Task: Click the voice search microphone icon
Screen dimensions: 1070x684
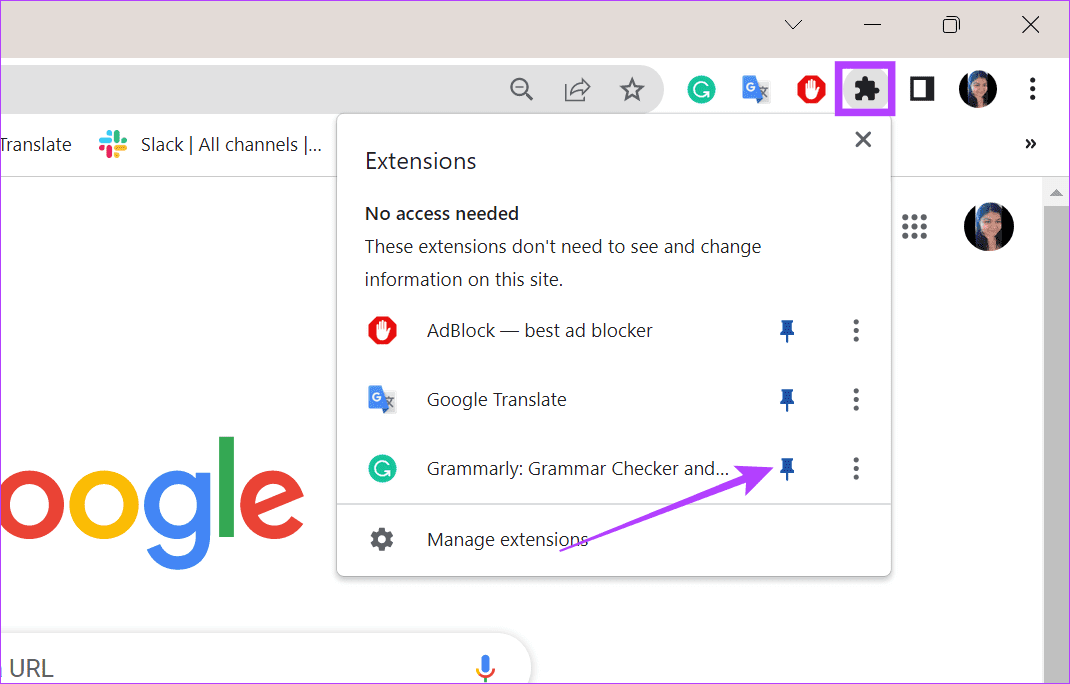Action: point(485,668)
